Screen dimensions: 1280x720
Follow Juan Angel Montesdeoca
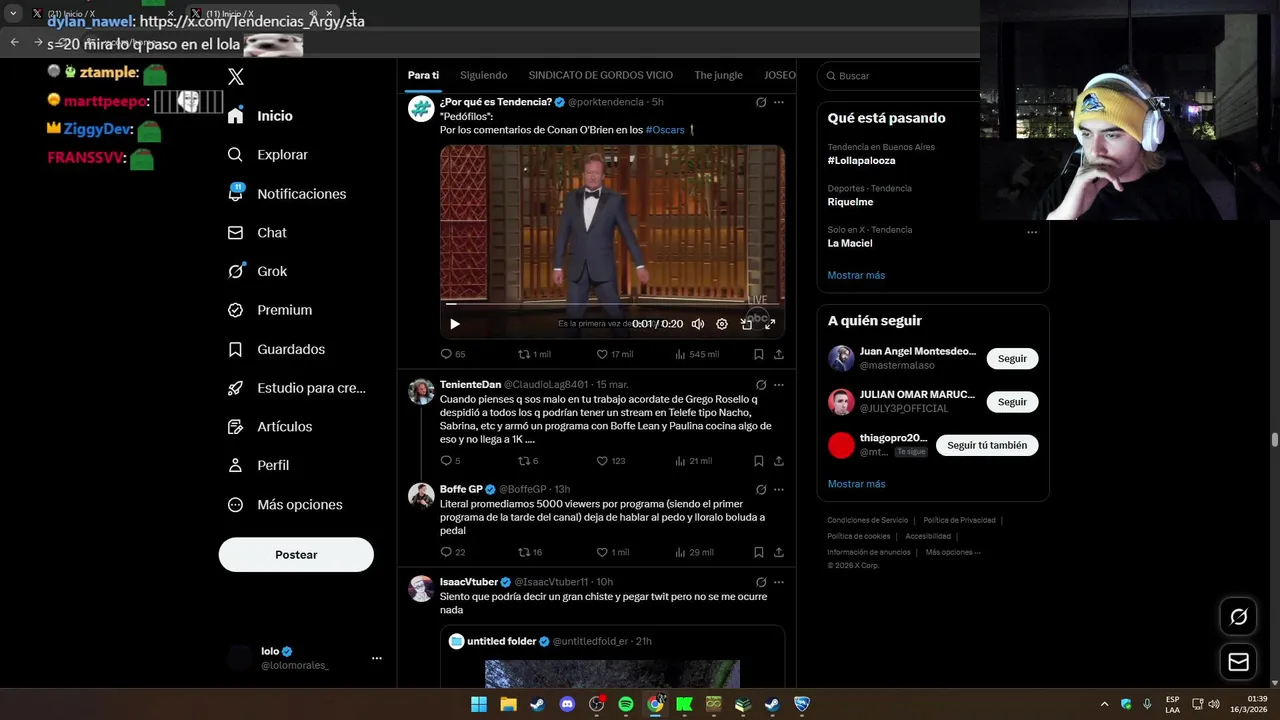tap(1012, 359)
